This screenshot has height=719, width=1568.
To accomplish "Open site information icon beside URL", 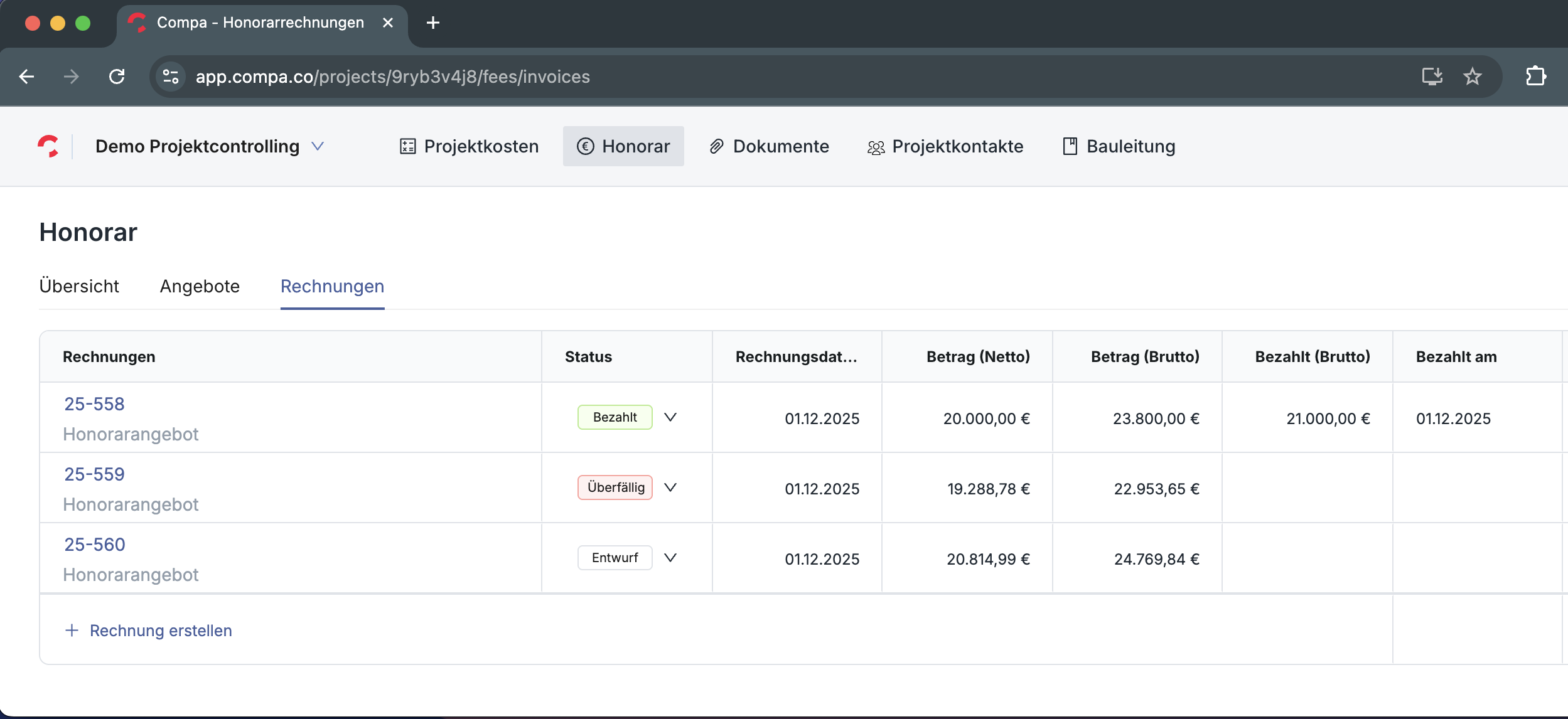I will click(171, 77).
